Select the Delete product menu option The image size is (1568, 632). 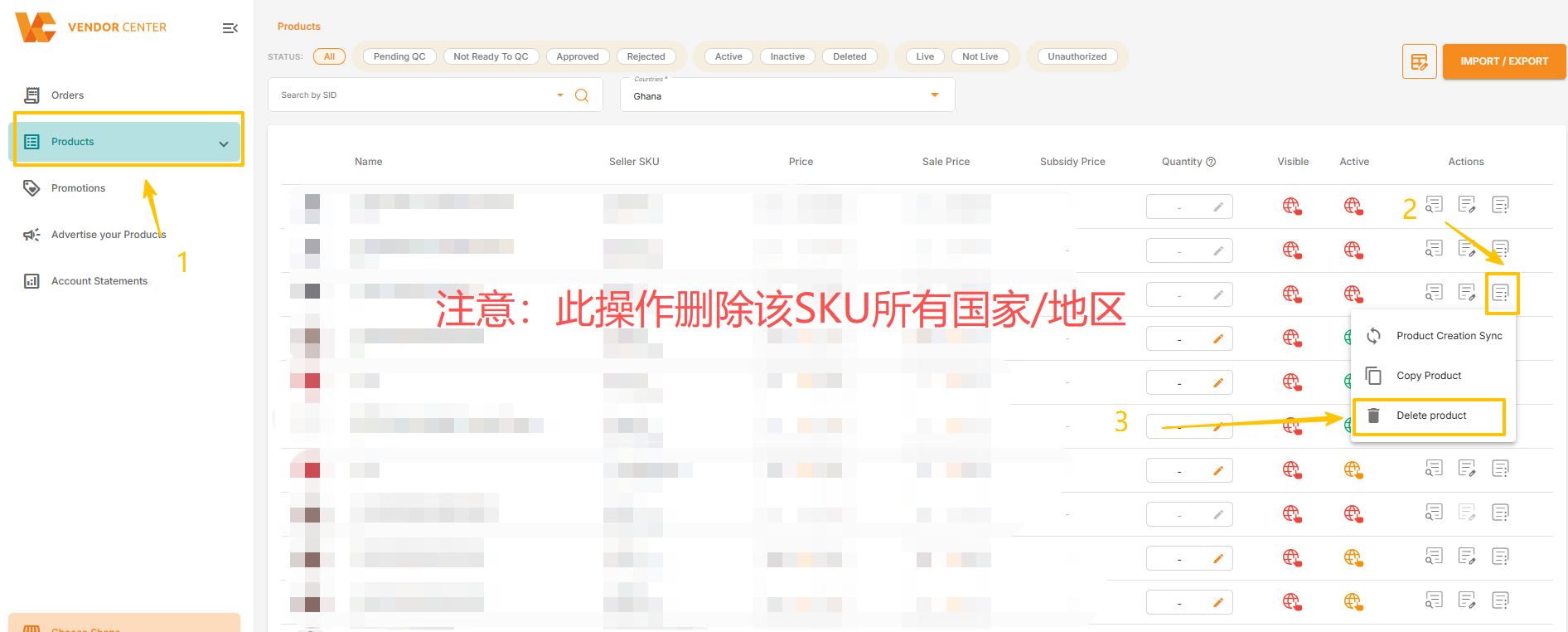[x=1430, y=416]
